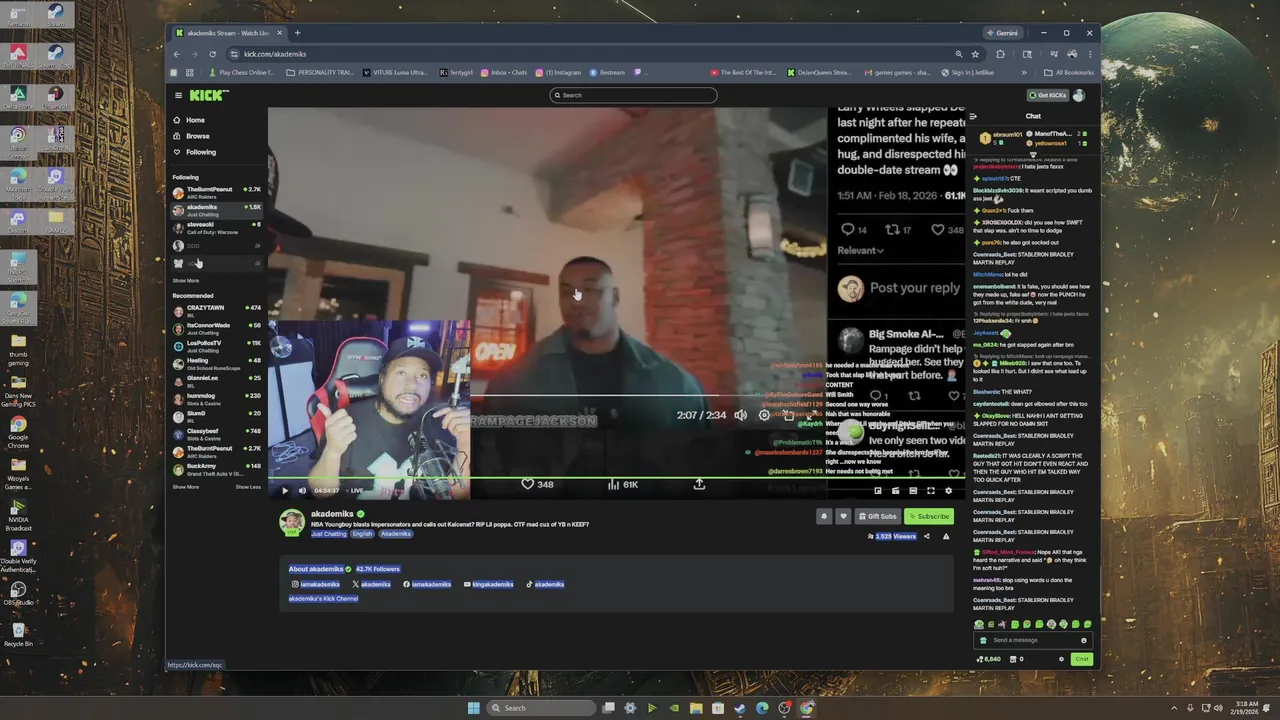Open CRAZYTAWN recommended channel
This screenshot has height=720, width=1280.
[x=217, y=310]
